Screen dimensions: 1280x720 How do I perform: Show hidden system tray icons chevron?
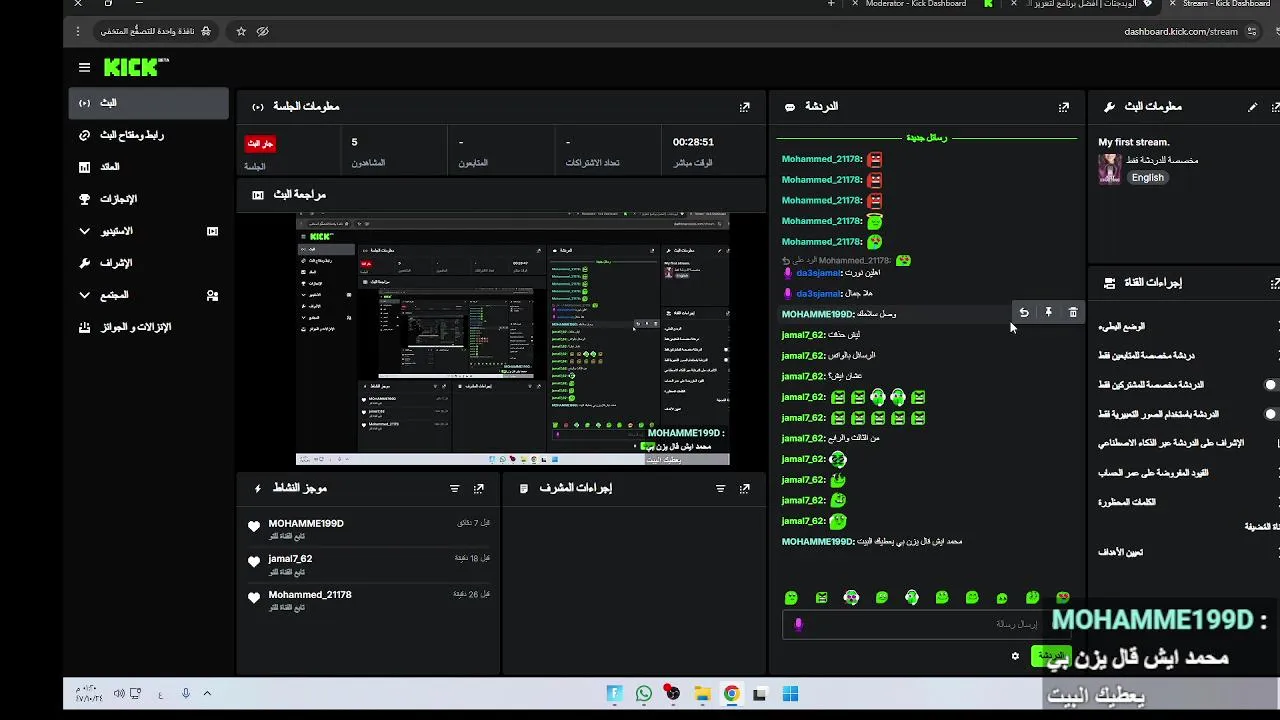point(207,694)
